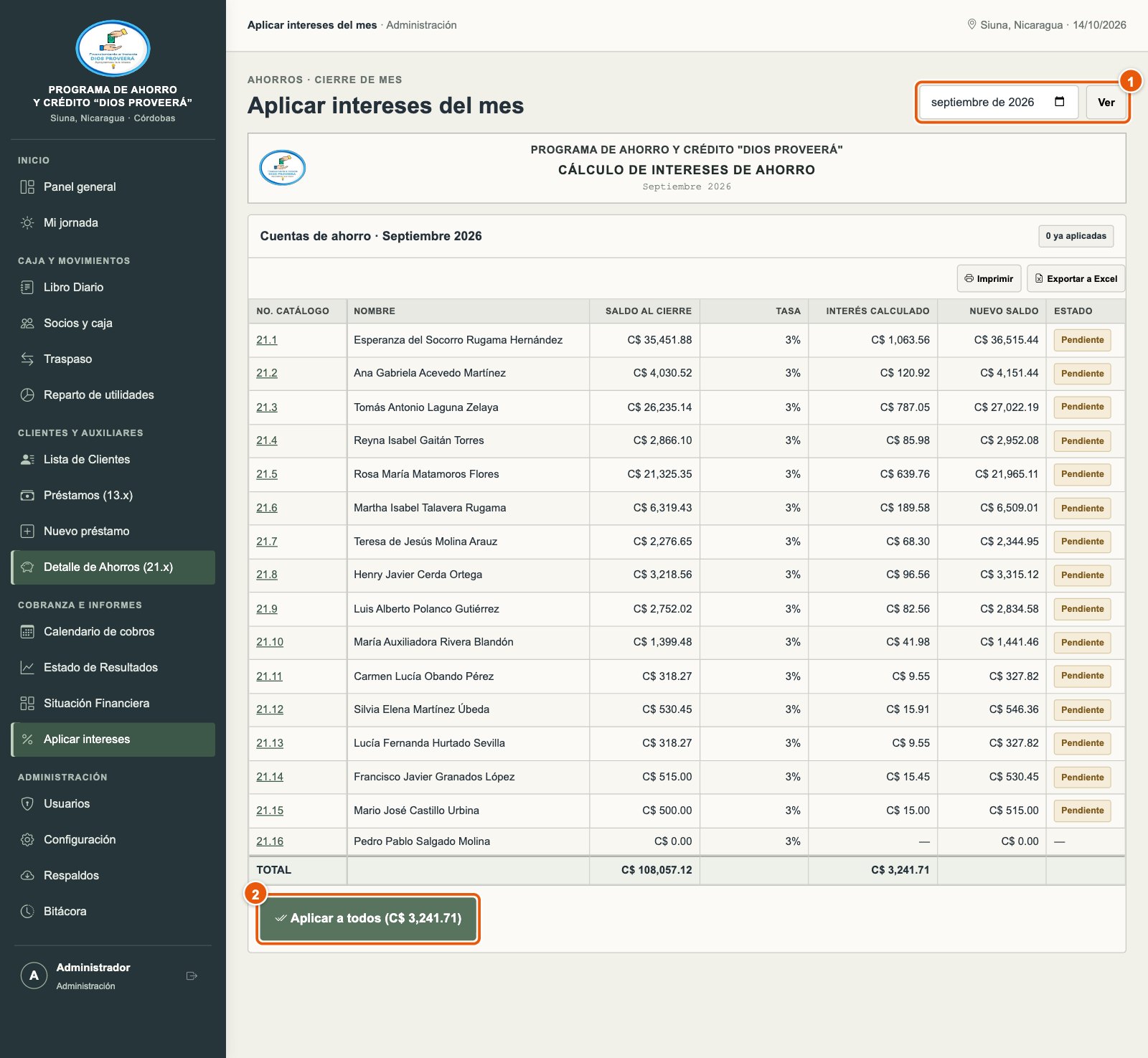
Task: Open the Usuarios shield icon
Action: (27, 804)
